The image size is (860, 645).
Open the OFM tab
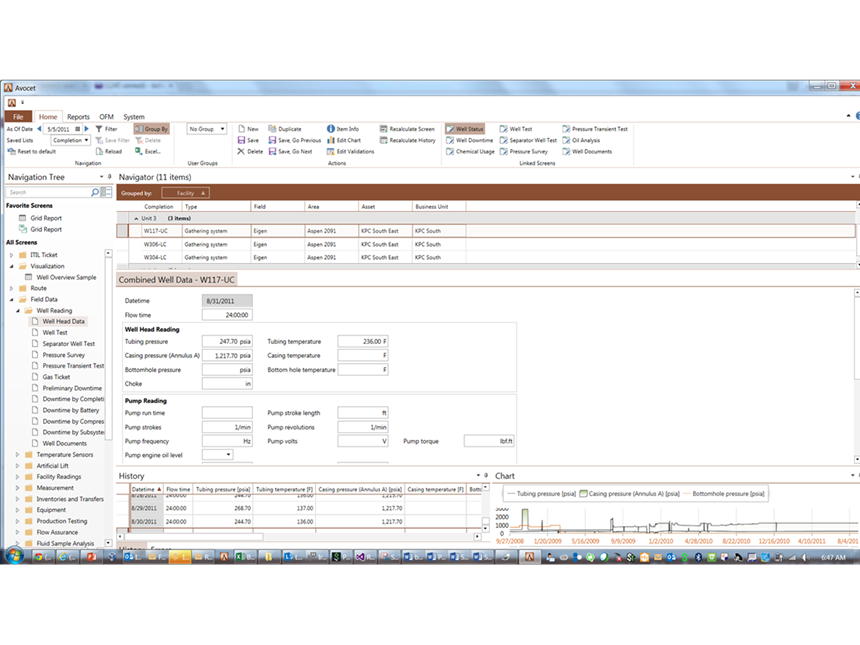108,116
